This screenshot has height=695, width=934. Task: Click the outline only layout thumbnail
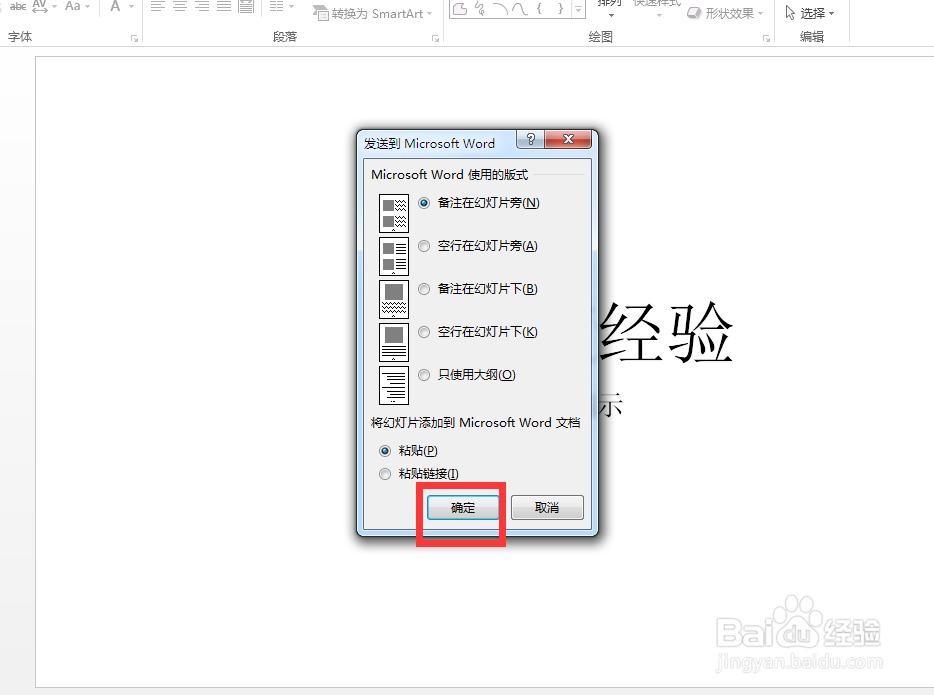click(x=394, y=385)
